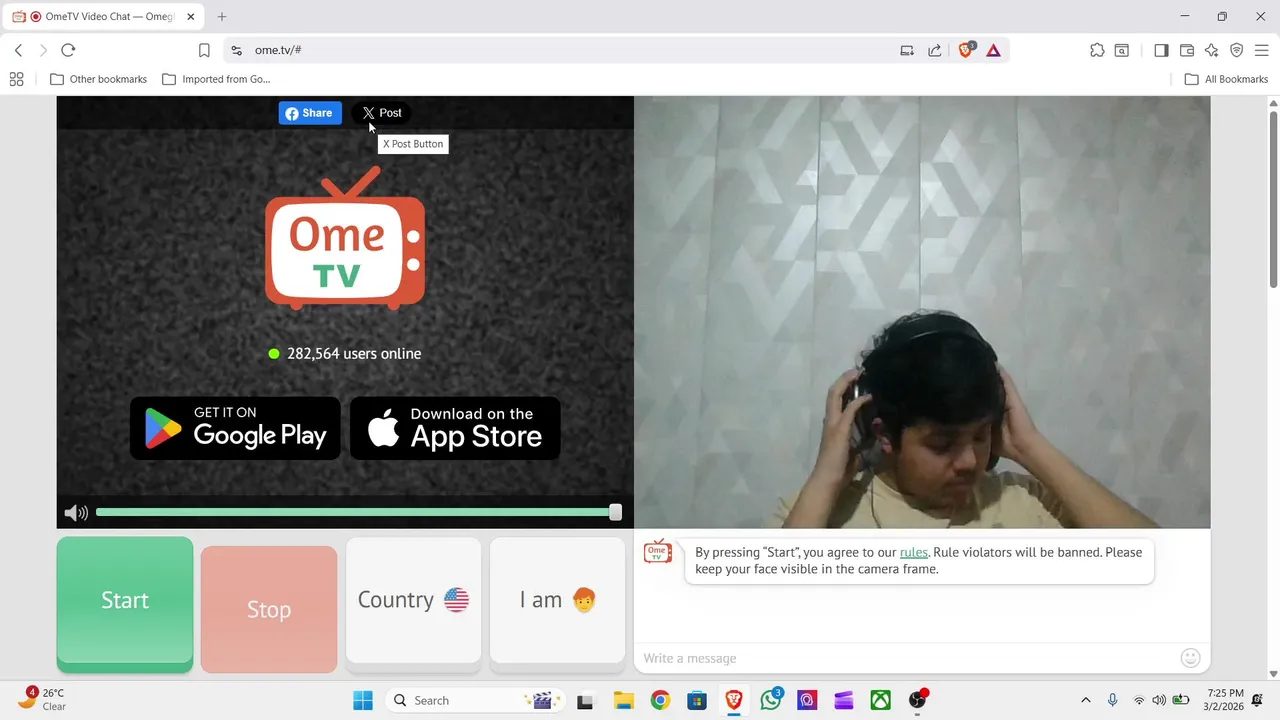Viewport: 1280px width, 720px height.
Task: Open All Bookmarks folder
Action: [x=1226, y=79]
